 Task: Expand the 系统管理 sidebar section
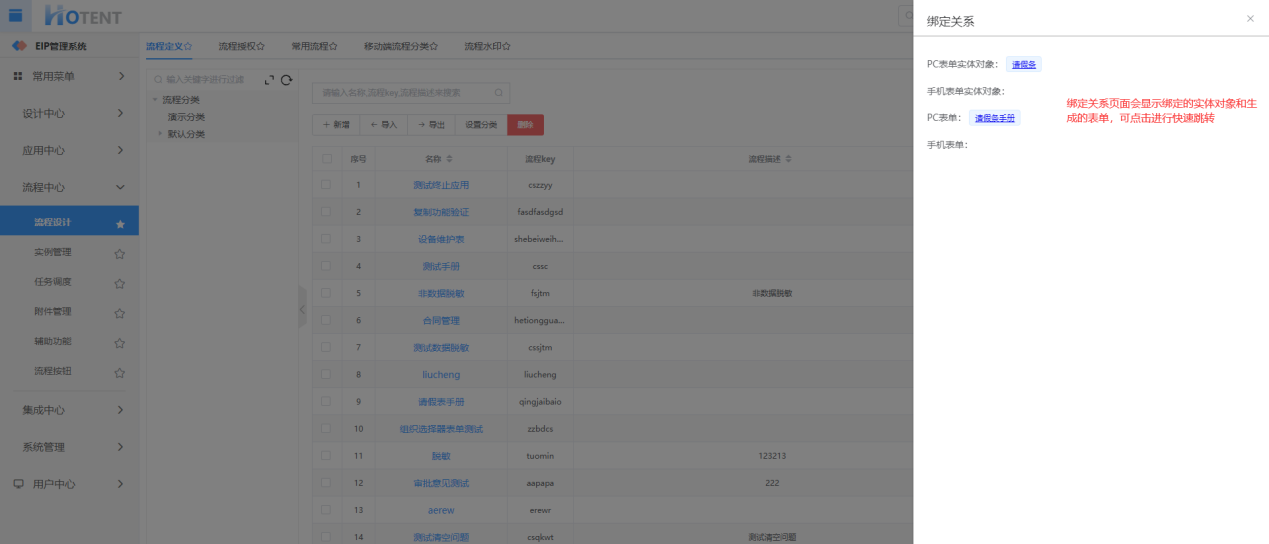point(120,447)
